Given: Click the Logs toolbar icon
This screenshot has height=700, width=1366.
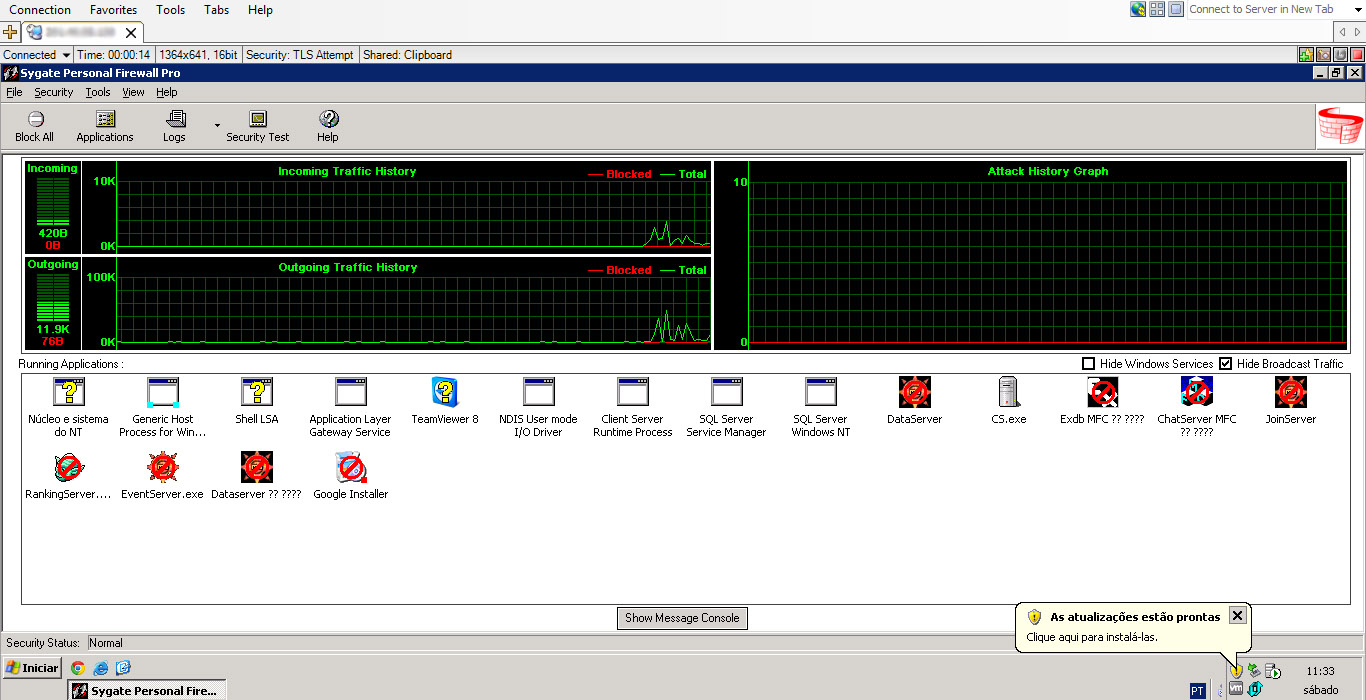Looking at the screenshot, I should coord(174,124).
